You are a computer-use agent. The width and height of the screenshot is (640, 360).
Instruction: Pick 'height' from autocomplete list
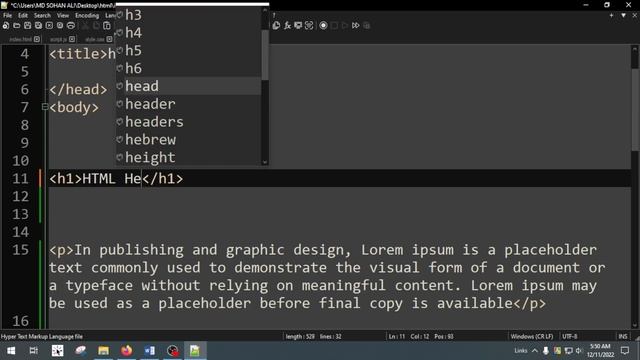click(189, 158)
